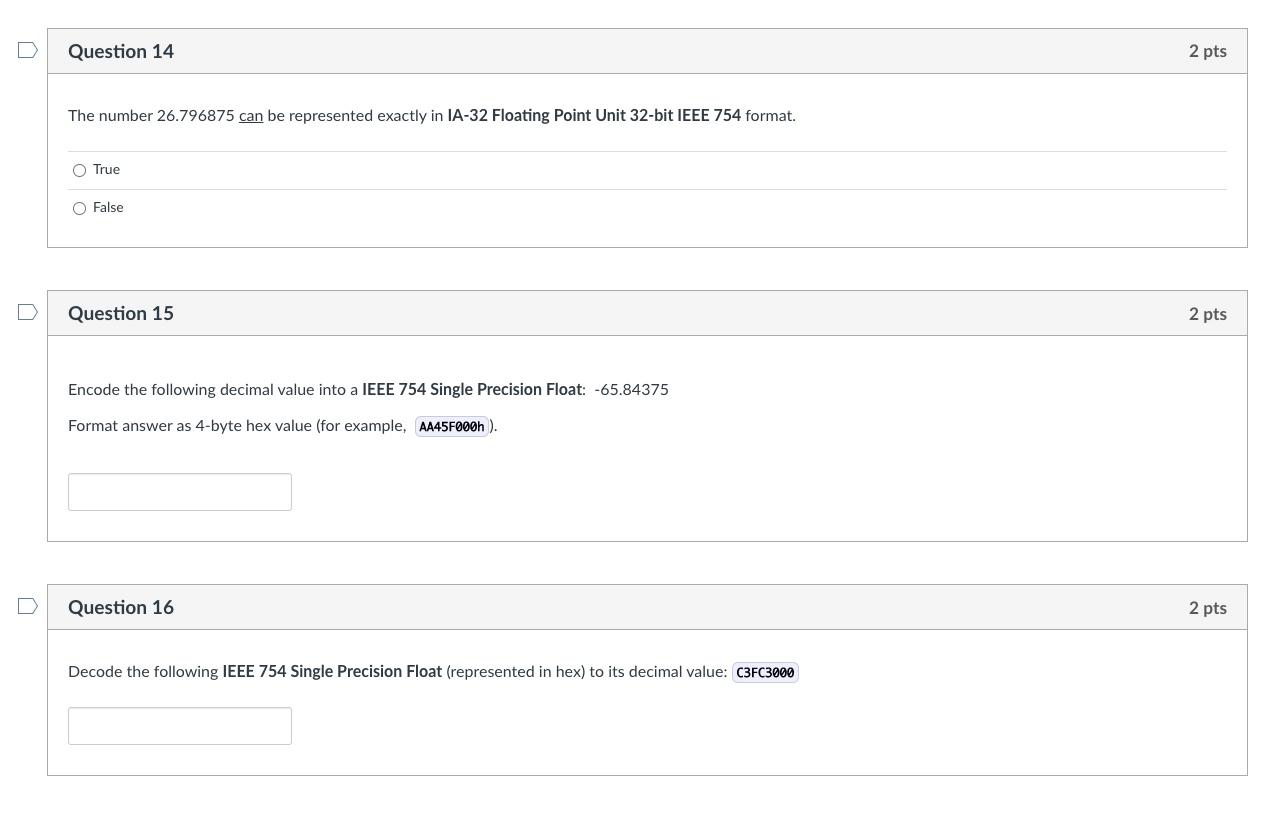Select the False radio button
This screenshot has height=834, width=1287.
pos(79,208)
